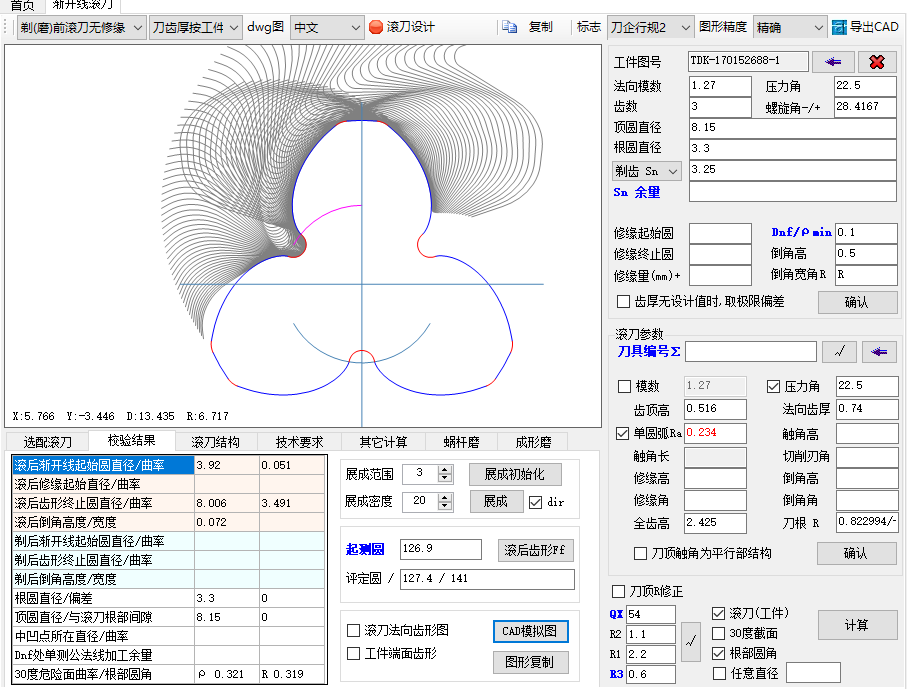Click the 起测圆 input field
Viewport: 907px width, 689px height.
click(x=440, y=549)
